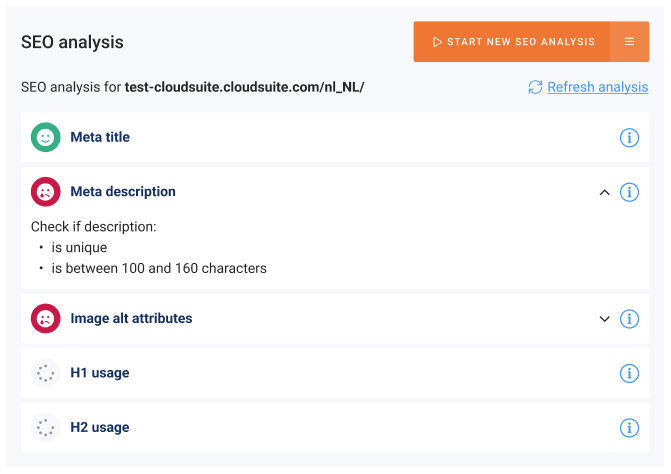
Task: Click the H2 usage info icon
Action: point(629,428)
